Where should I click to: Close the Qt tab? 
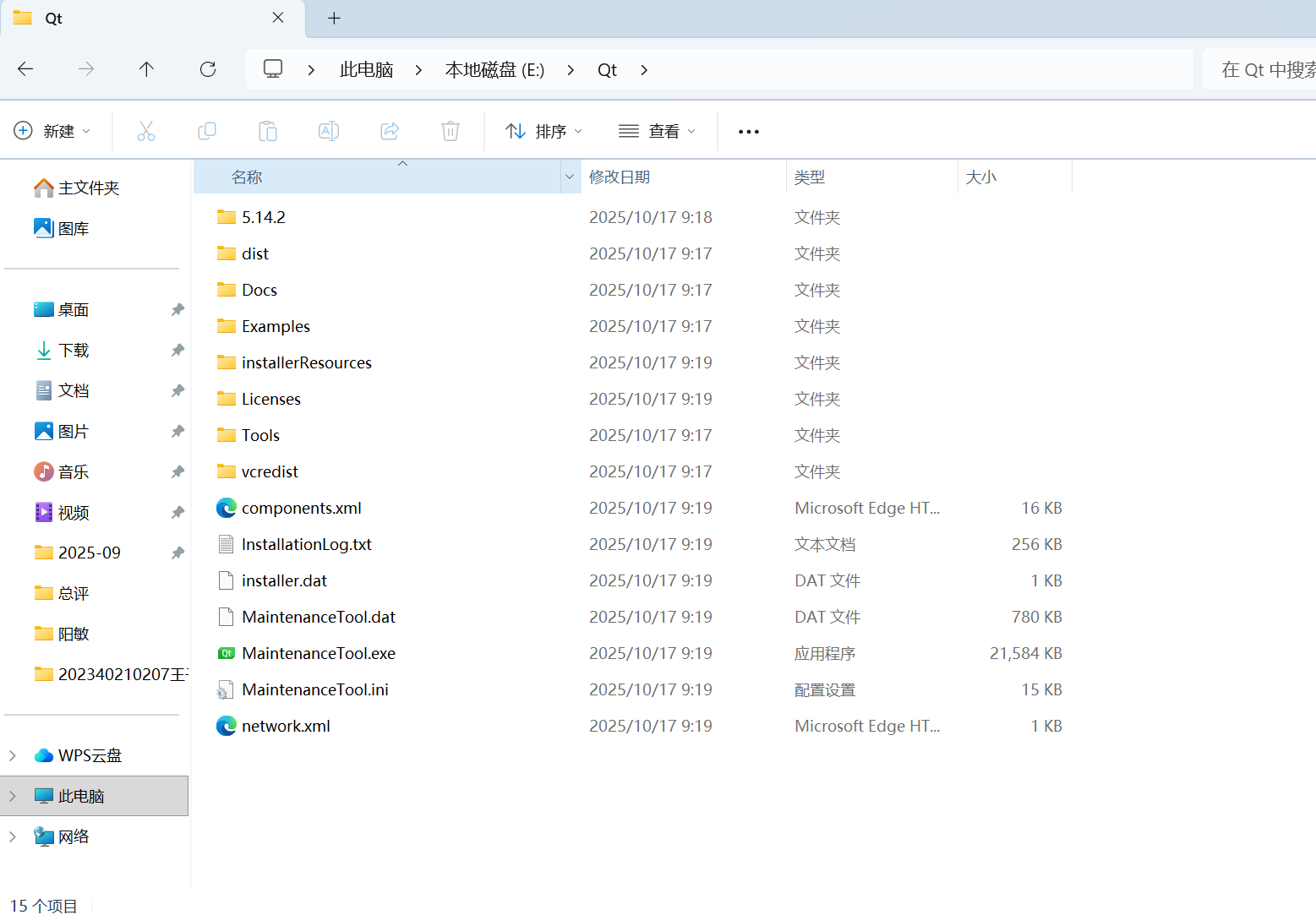point(278,18)
